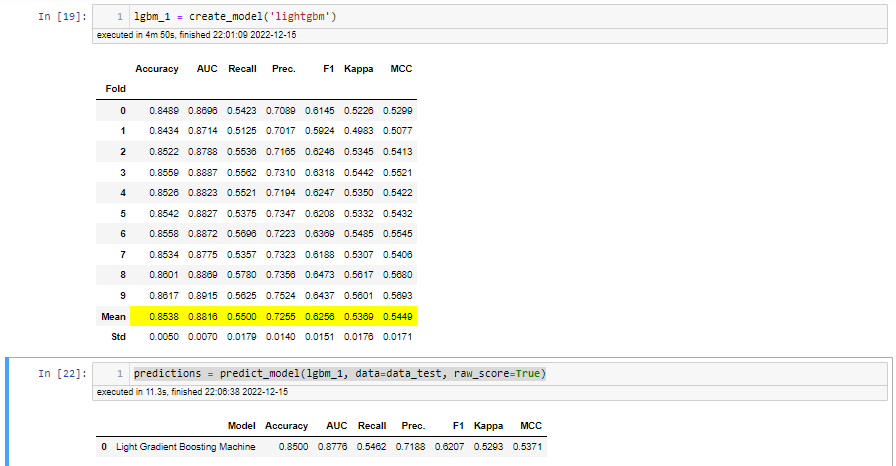Click execution time 'executed in 11.3s'

tap(192, 392)
